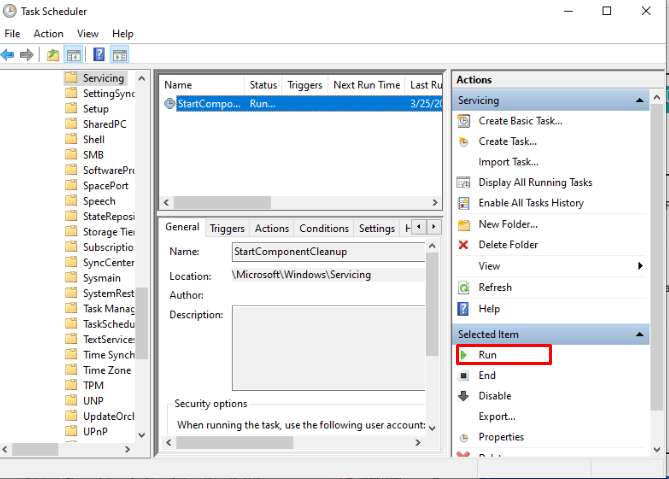Expand the View submenu arrow in Actions
669x479 pixels.
640,266
